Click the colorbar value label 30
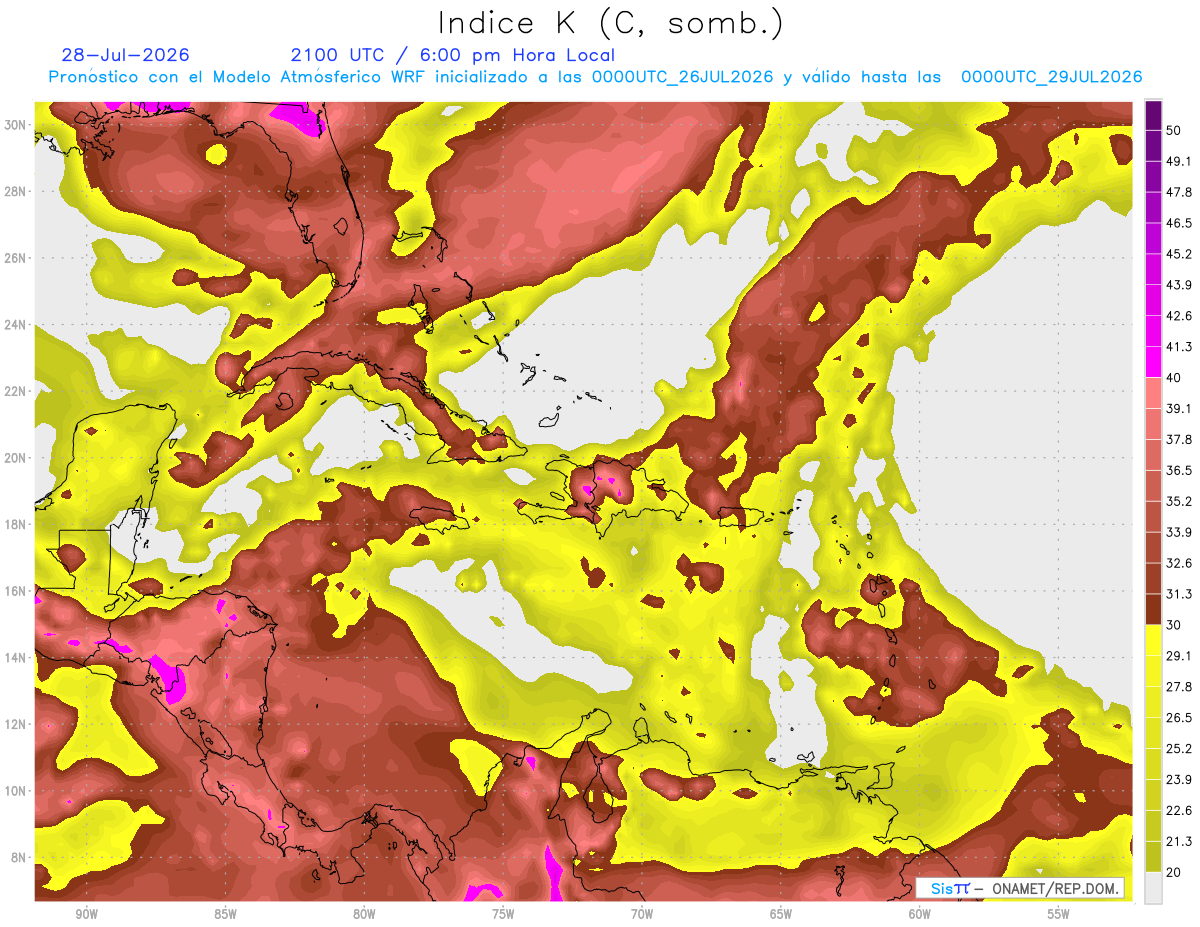Viewport: 1200px width, 927px height. pyautogui.click(x=1173, y=625)
